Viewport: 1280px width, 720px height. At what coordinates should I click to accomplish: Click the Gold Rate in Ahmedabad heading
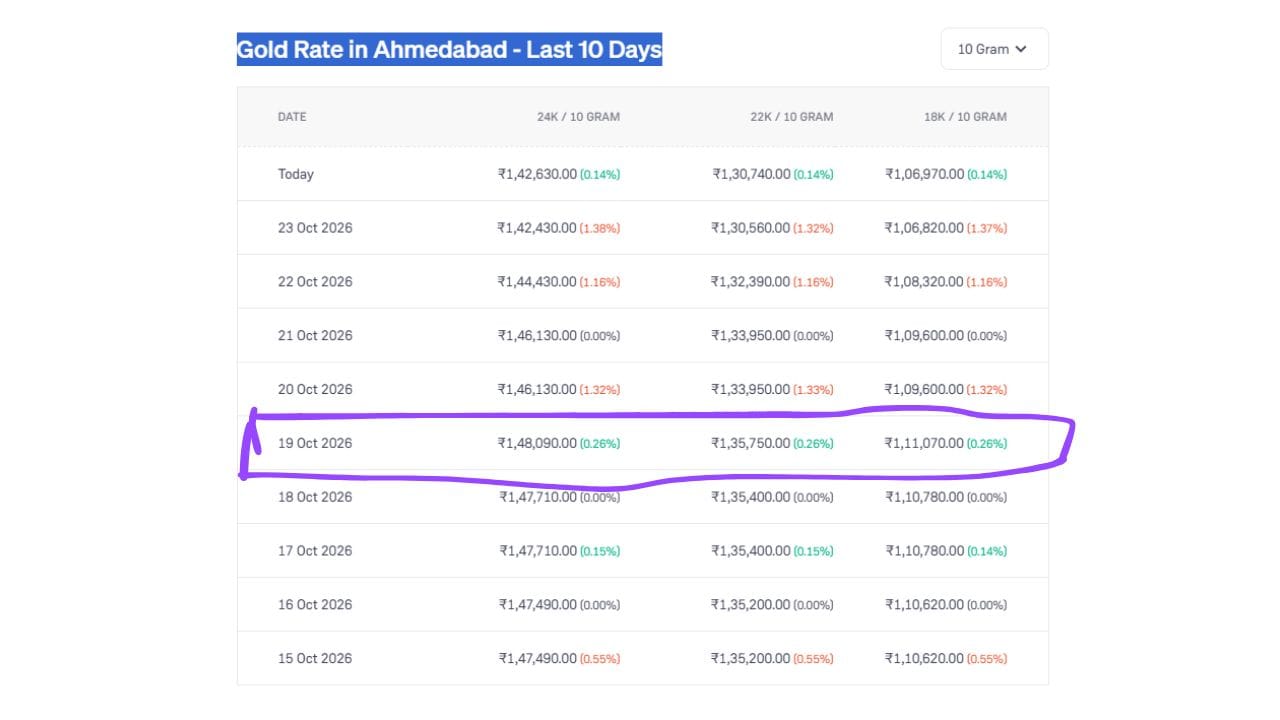point(449,49)
